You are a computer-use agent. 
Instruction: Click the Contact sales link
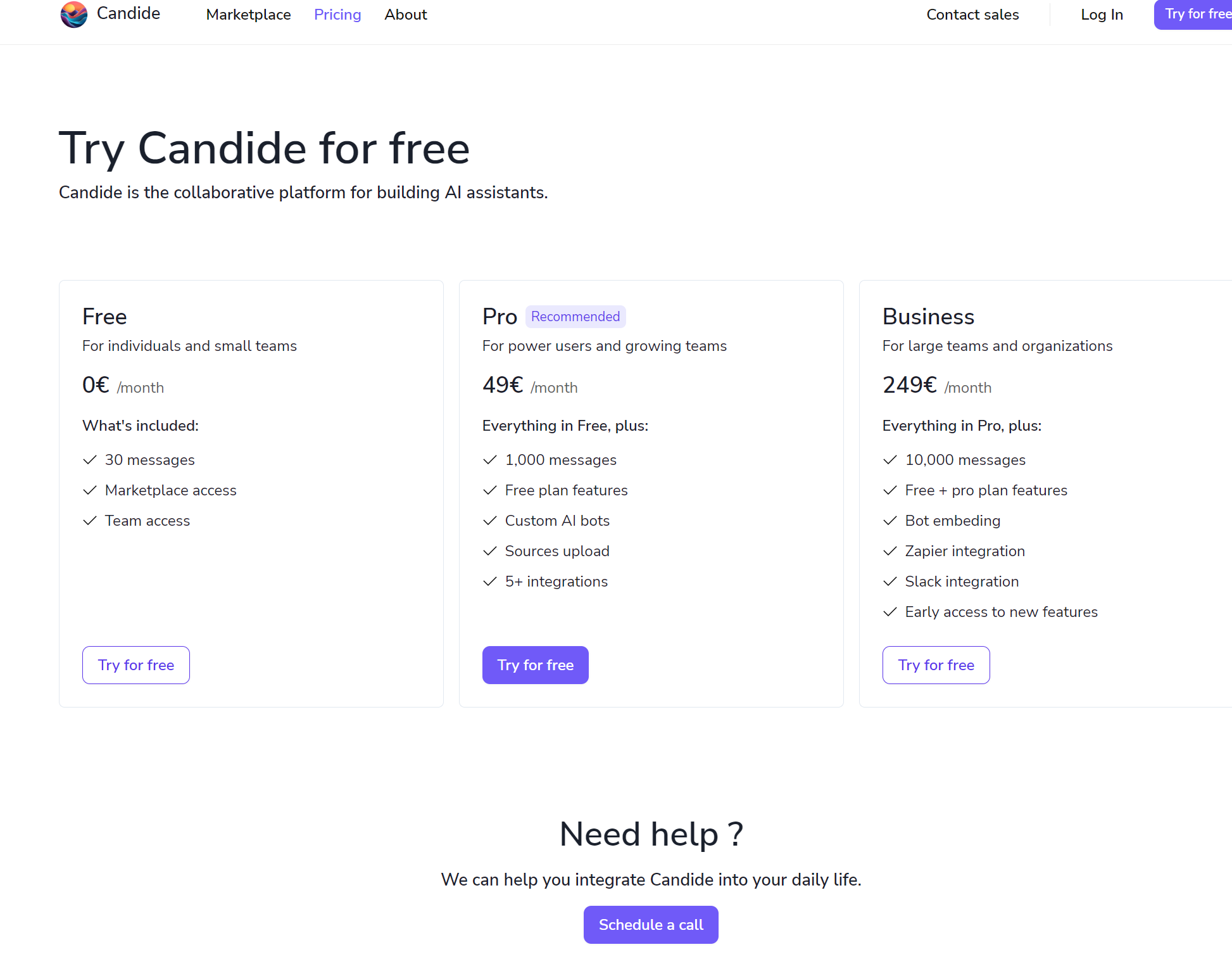(x=972, y=15)
